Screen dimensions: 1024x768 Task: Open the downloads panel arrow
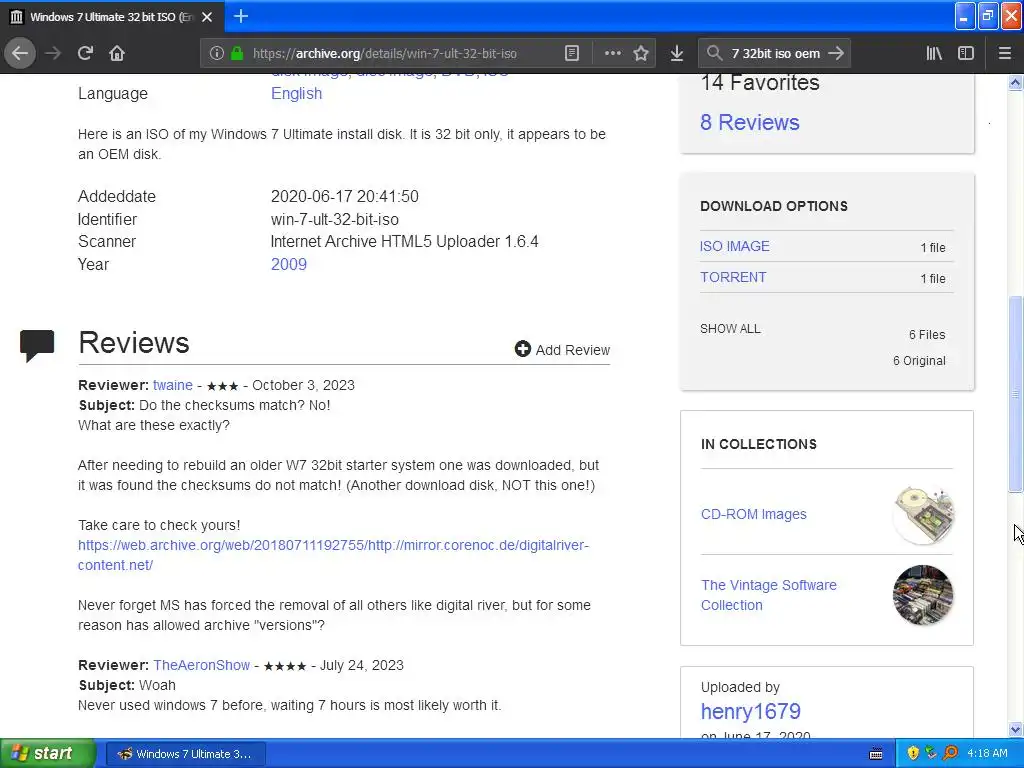click(677, 54)
